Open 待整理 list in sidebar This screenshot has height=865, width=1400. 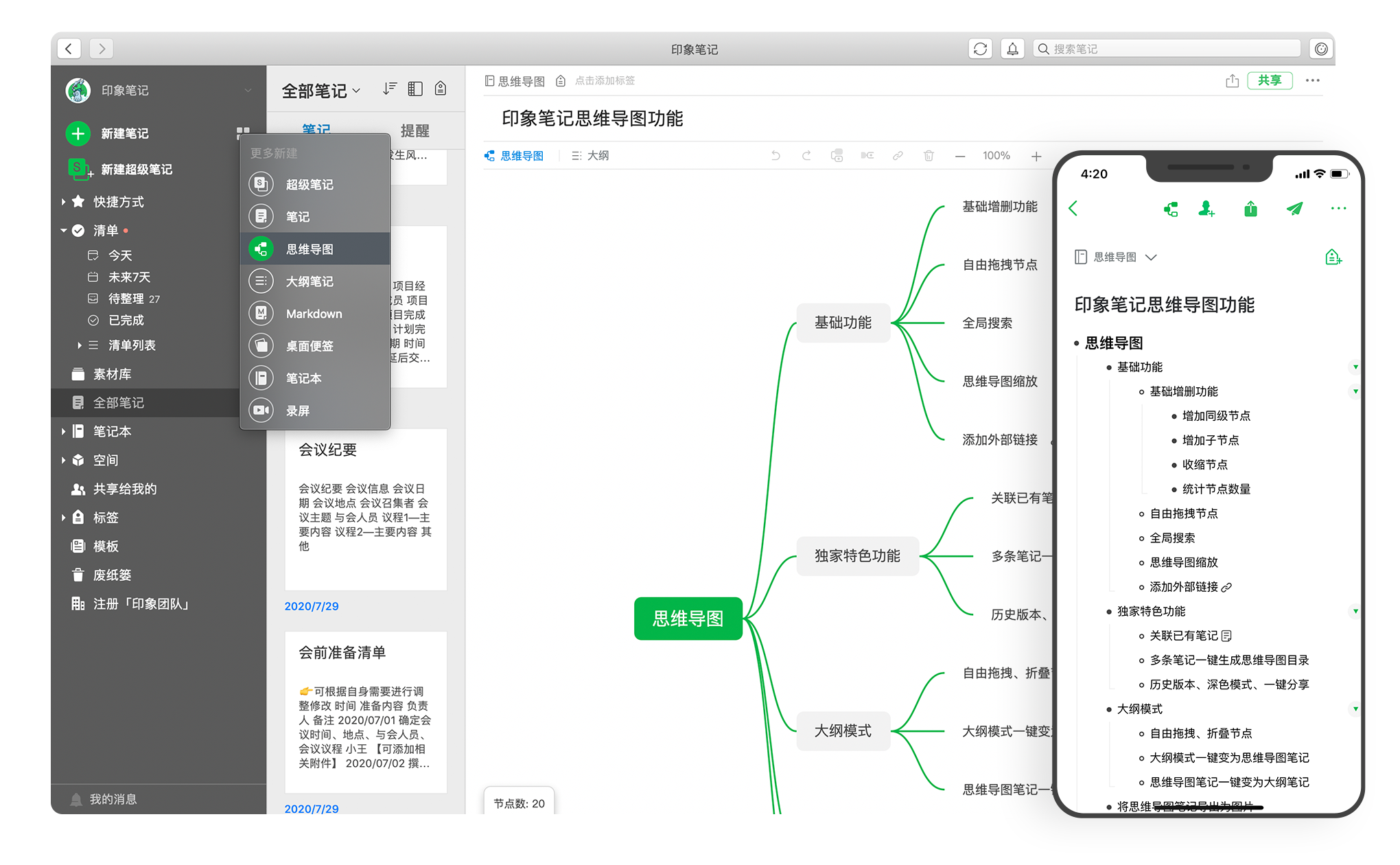click(125, 299)
